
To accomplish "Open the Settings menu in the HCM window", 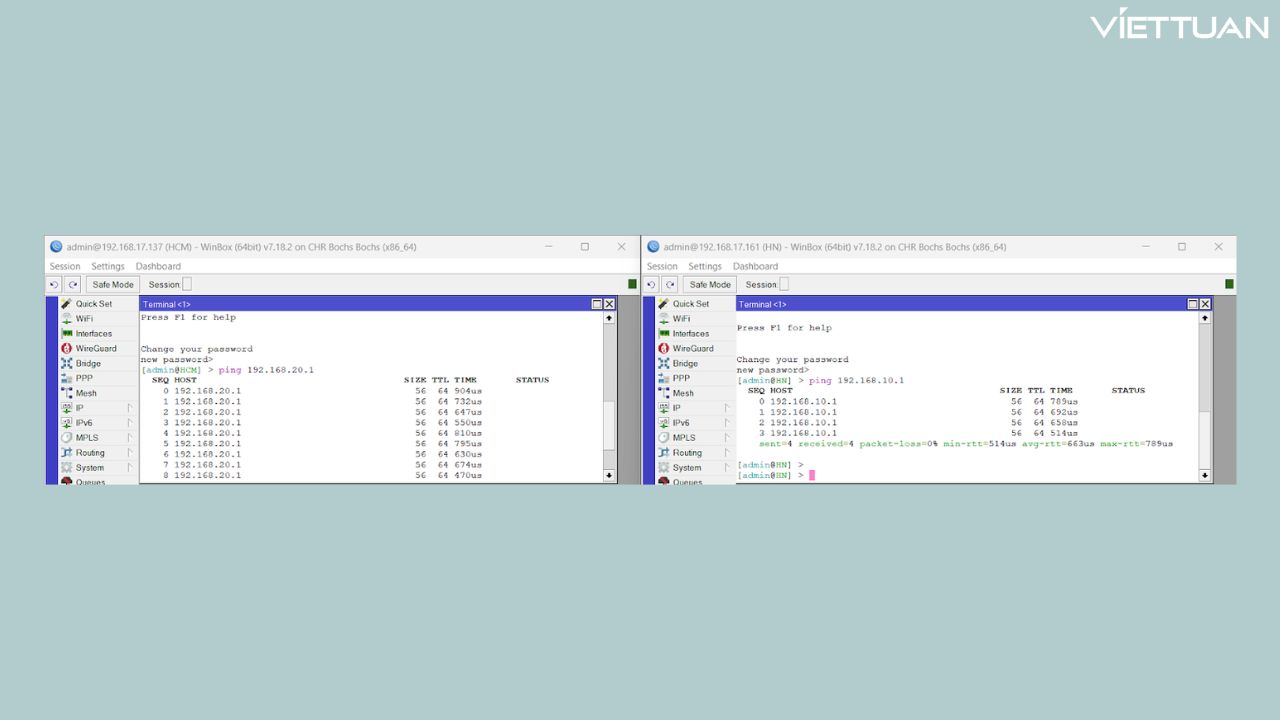I will click(108, 267).
